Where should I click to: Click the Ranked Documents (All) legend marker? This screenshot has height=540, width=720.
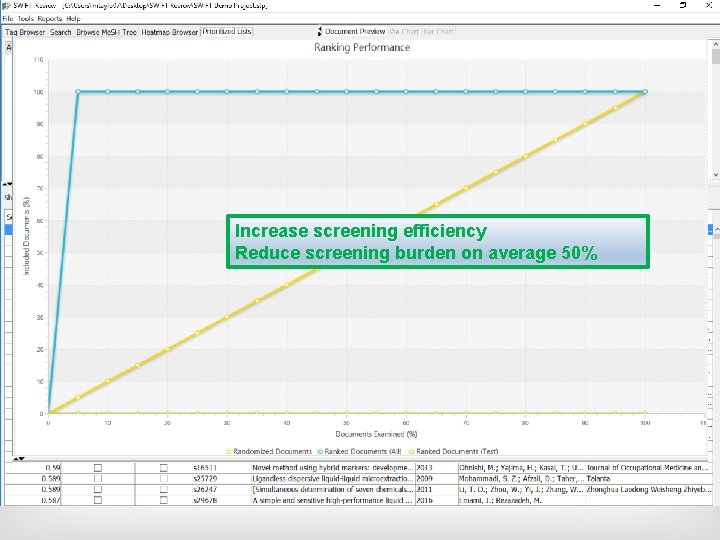click(x=320, y=451)
